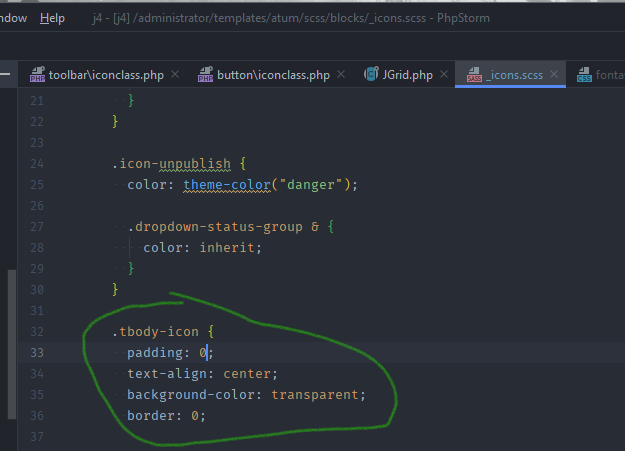Click the background-color property name
Viewport: 625px width, 451px height.
tap(191, 395)
